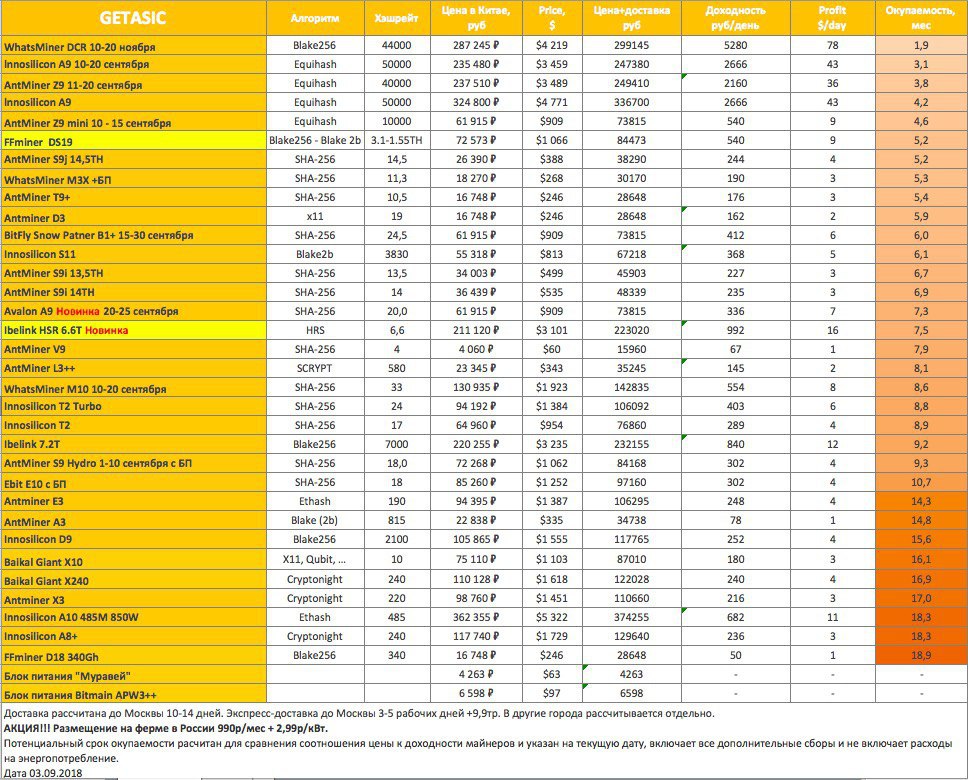The height and width of the screenshot is (780, 968).
Task: Select the "AntMiner V9" cell
Action: [x=133, y=350]
